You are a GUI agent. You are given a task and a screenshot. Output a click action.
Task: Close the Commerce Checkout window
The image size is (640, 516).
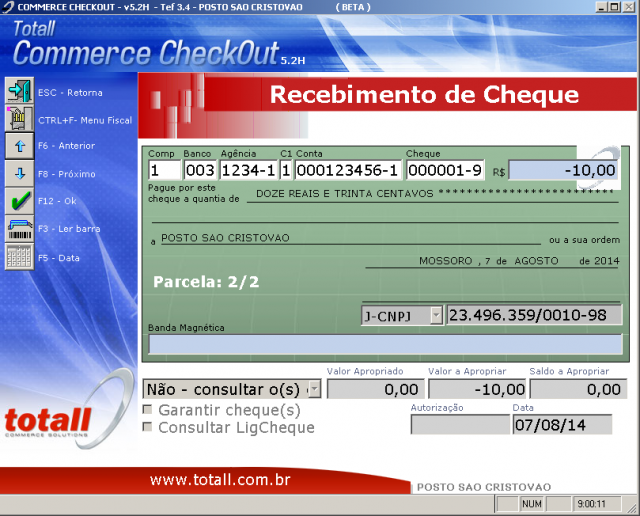[629, 7]
